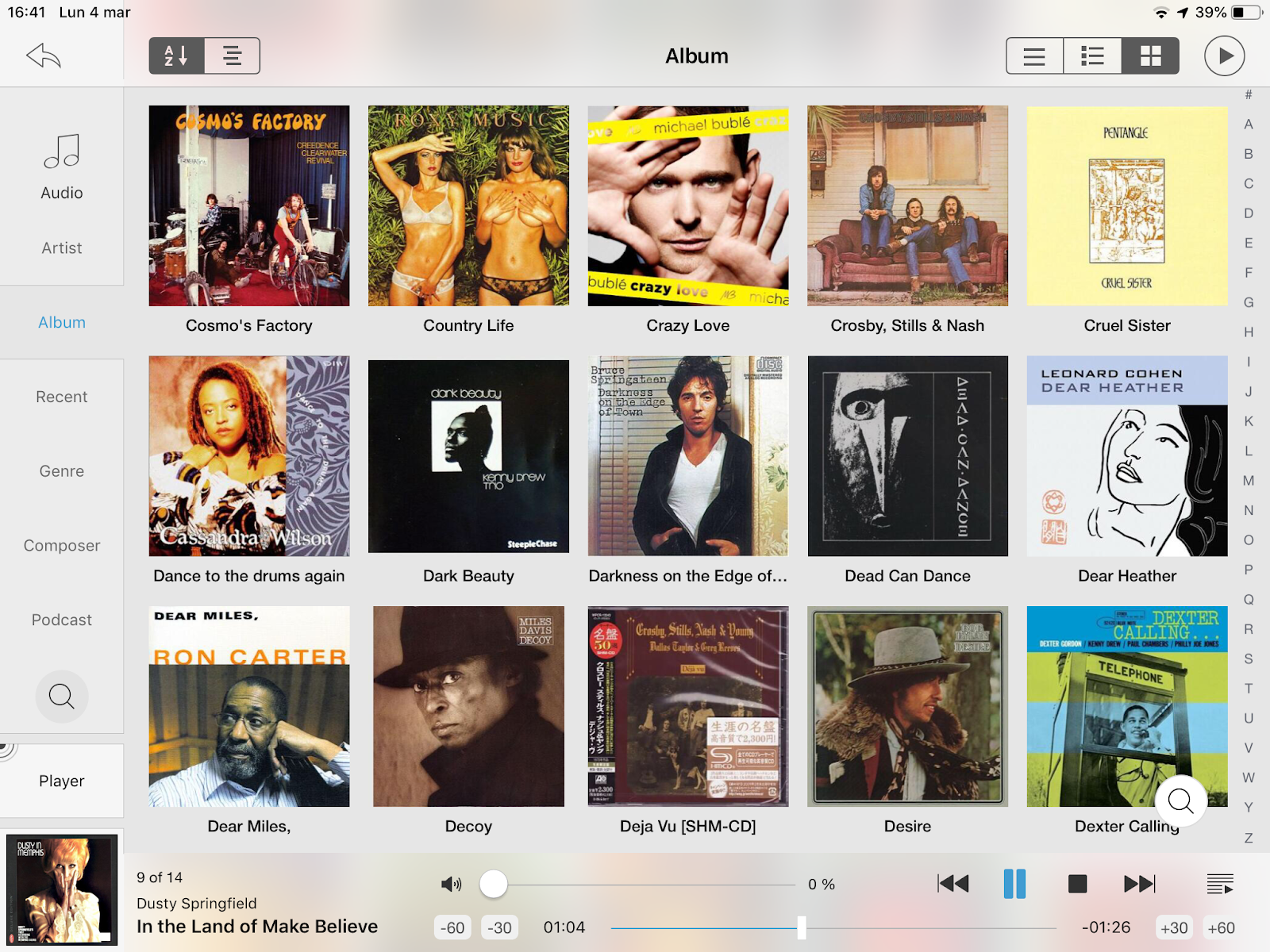Jump to letter Z in index
This screenshot has width=1270, height=952.
click(x=1249, y=837)
